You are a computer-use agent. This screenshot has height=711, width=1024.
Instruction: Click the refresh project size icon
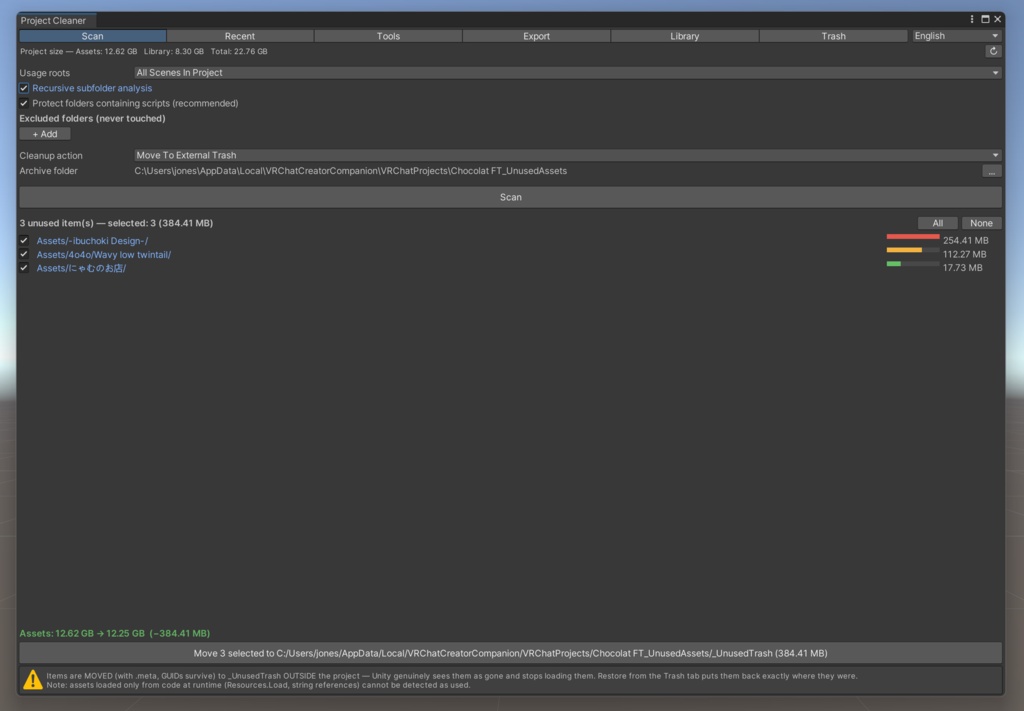click(993, 52)
